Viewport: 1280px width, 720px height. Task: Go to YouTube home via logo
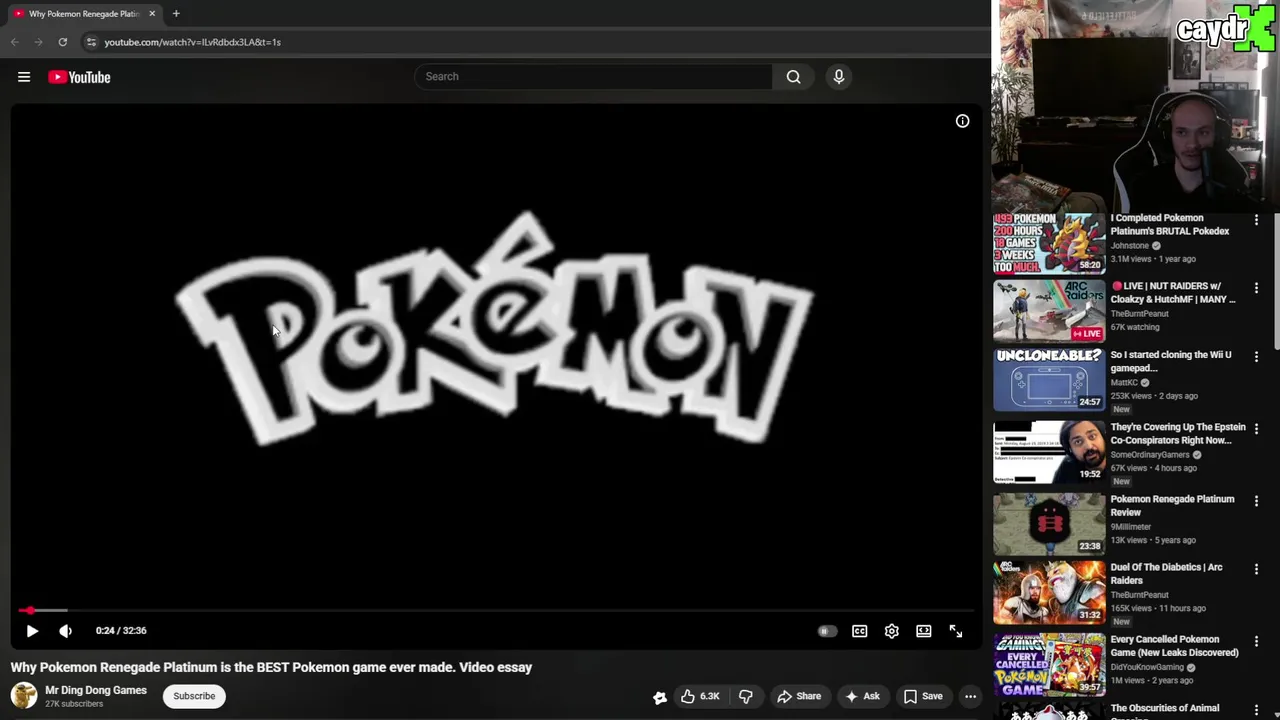click(79, 77)
